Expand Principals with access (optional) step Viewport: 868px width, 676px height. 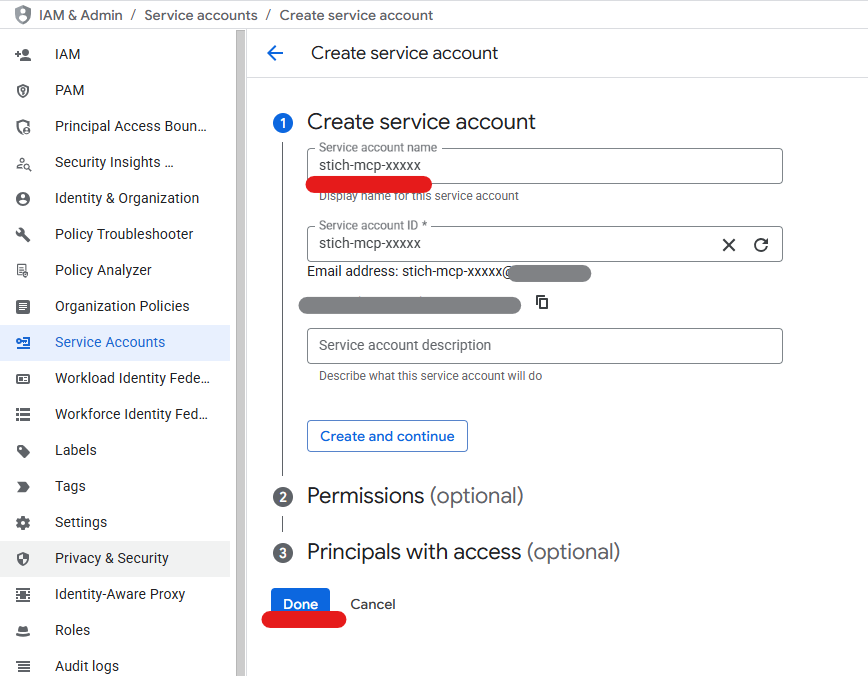click(x=463, y=552)
